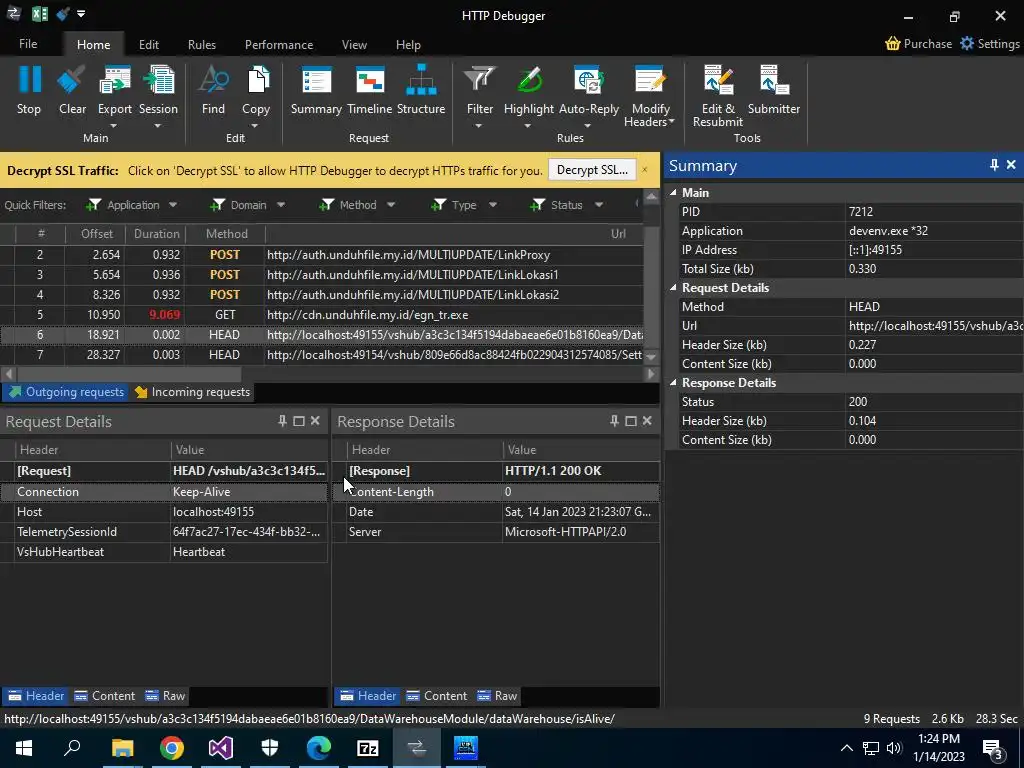Screen dimensions: 1024x768
Task: Open the quick access toolbar dropdown
Action: (81, 14)
